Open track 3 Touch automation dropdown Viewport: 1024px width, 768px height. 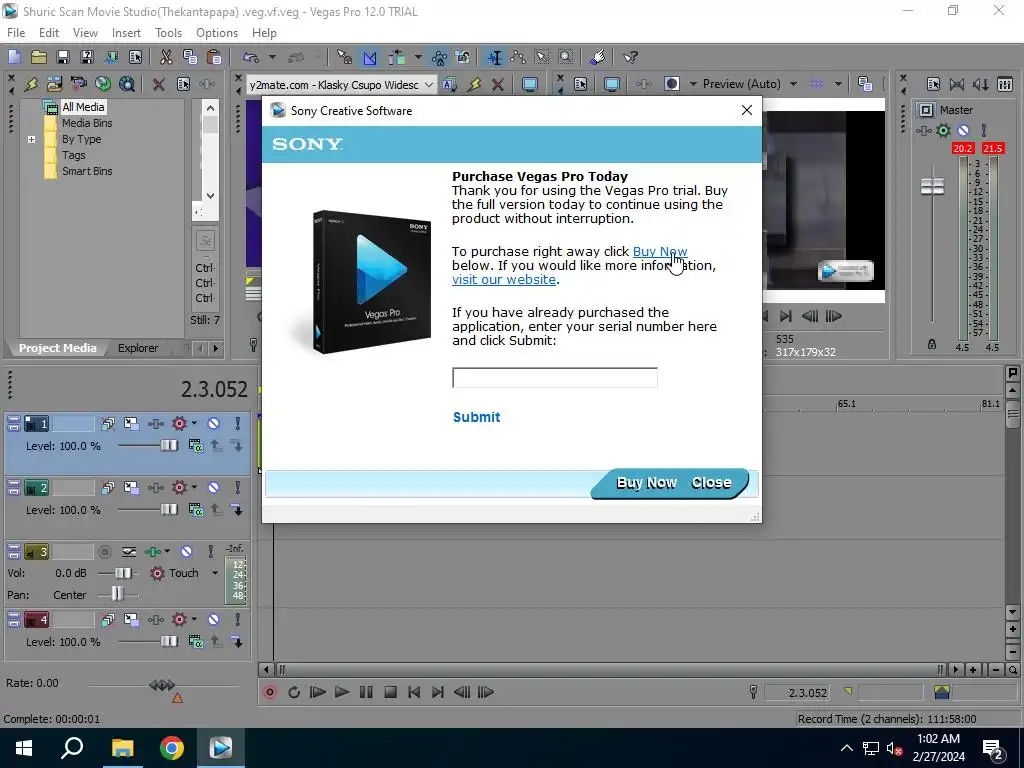(x=215, y=573)
